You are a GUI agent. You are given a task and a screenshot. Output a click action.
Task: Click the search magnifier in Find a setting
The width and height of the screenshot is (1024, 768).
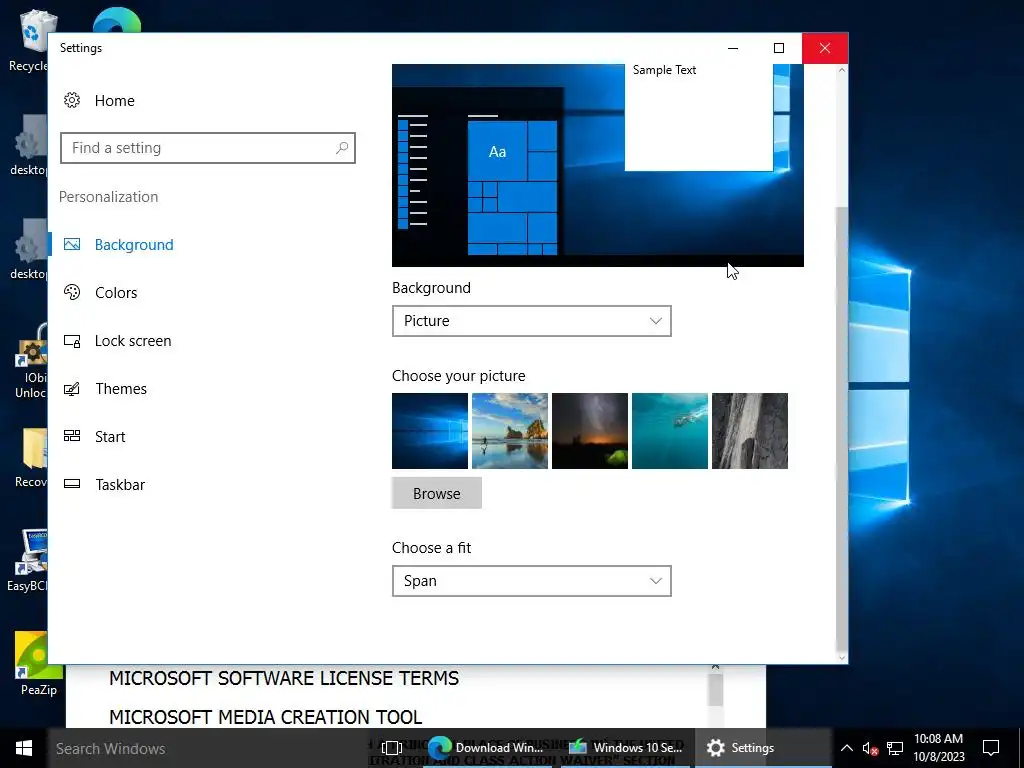342,148
